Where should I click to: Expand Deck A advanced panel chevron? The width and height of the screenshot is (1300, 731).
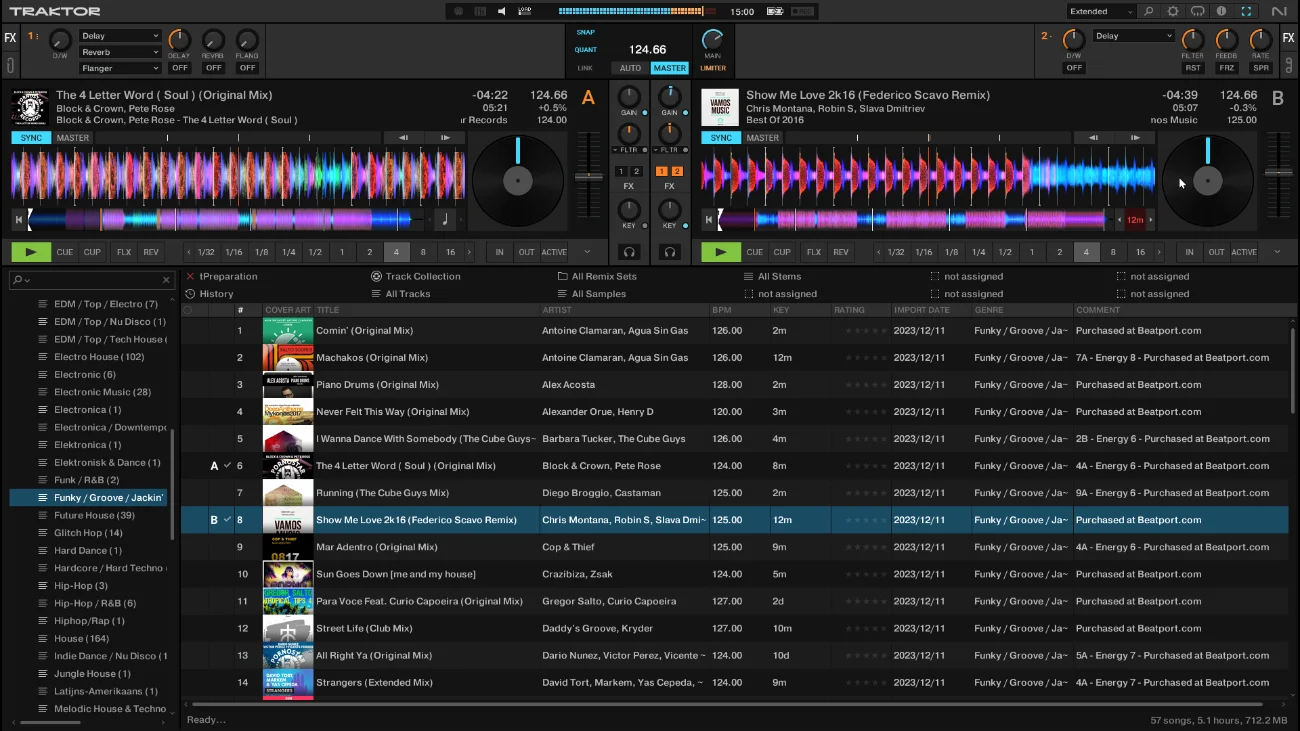tap(587, 252)
